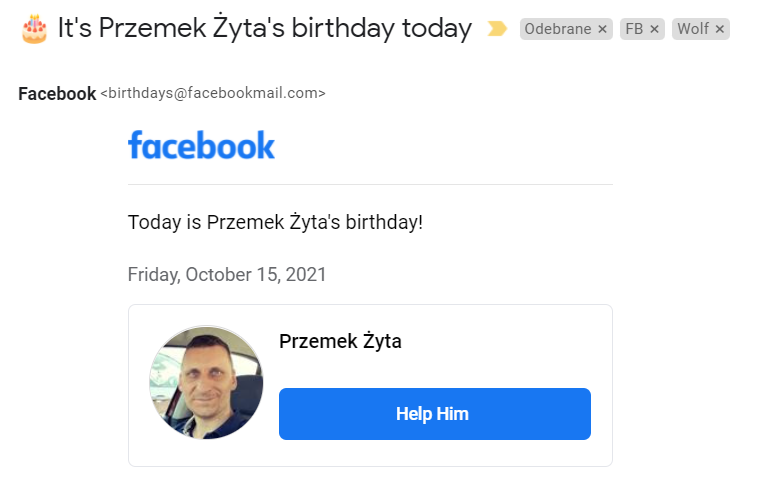
Task: Click the "Today is Przemek Żyta's birthday!" text
Action: click(275, 222)
